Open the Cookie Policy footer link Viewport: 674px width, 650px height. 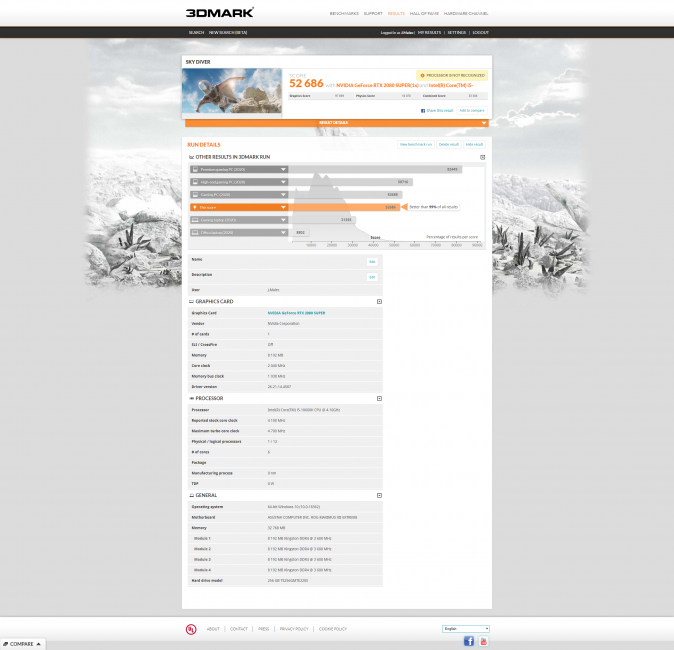coord(333,629)
